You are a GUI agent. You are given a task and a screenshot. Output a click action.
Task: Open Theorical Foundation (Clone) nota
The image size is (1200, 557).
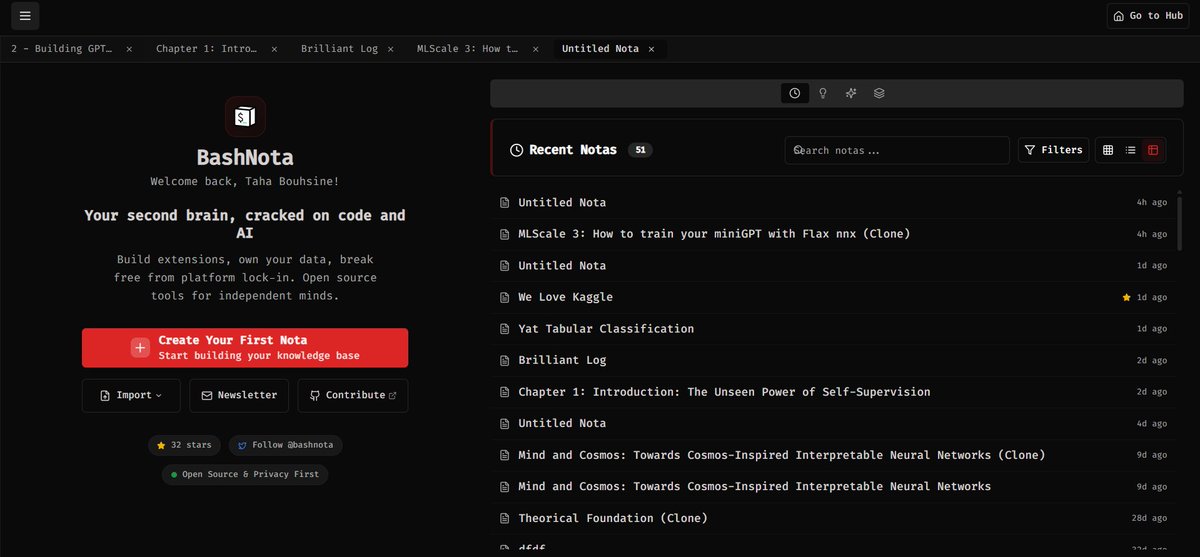(833, 518)
